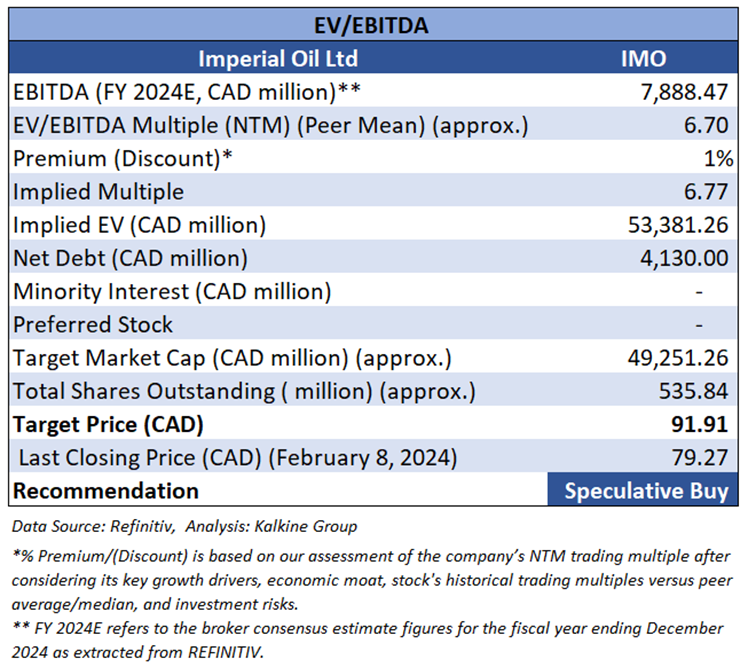Image resolution: width=748 pixels, height=667 pixels.
Task: Click the 1% premium value
Action: point(718,158)
